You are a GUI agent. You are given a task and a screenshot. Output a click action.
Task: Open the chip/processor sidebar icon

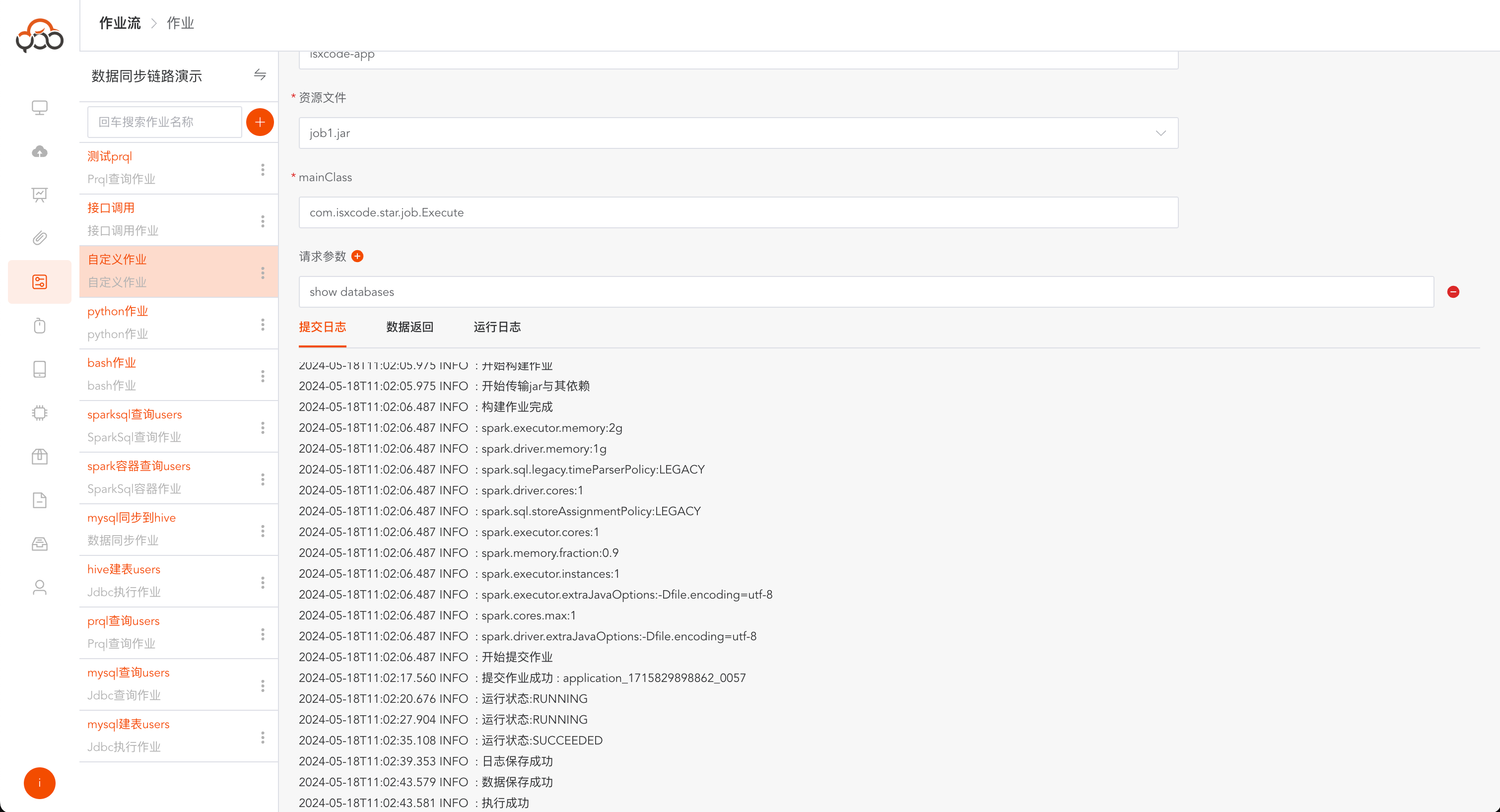pyautogui.click(x=40, y=412)
